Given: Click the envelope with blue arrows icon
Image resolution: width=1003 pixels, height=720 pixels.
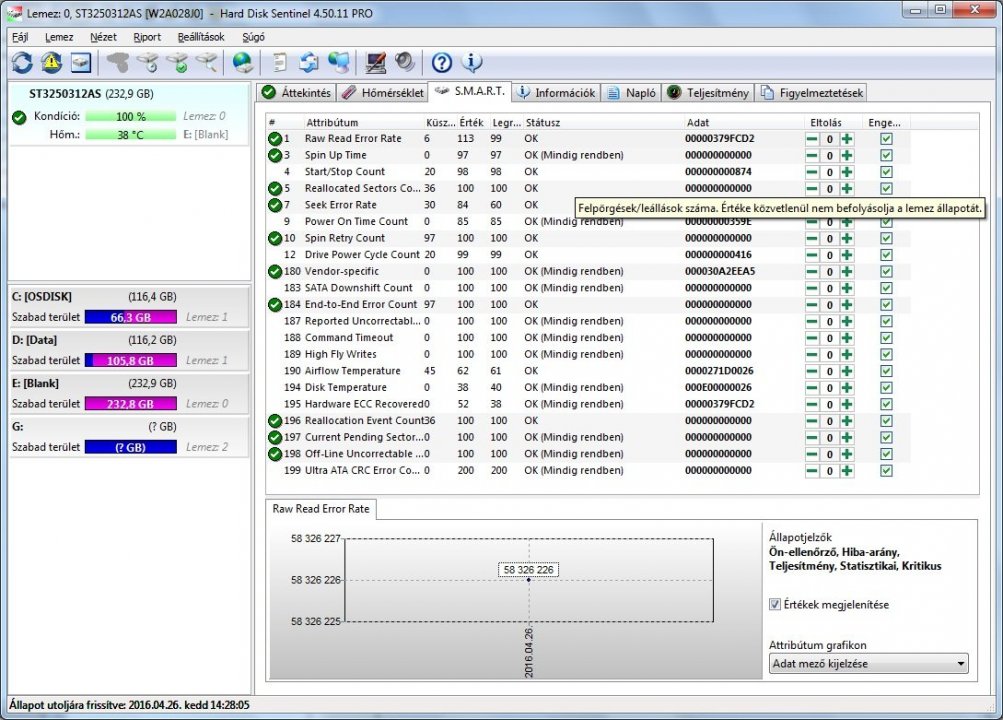Looking at the screenshot, I should point(310,62).
